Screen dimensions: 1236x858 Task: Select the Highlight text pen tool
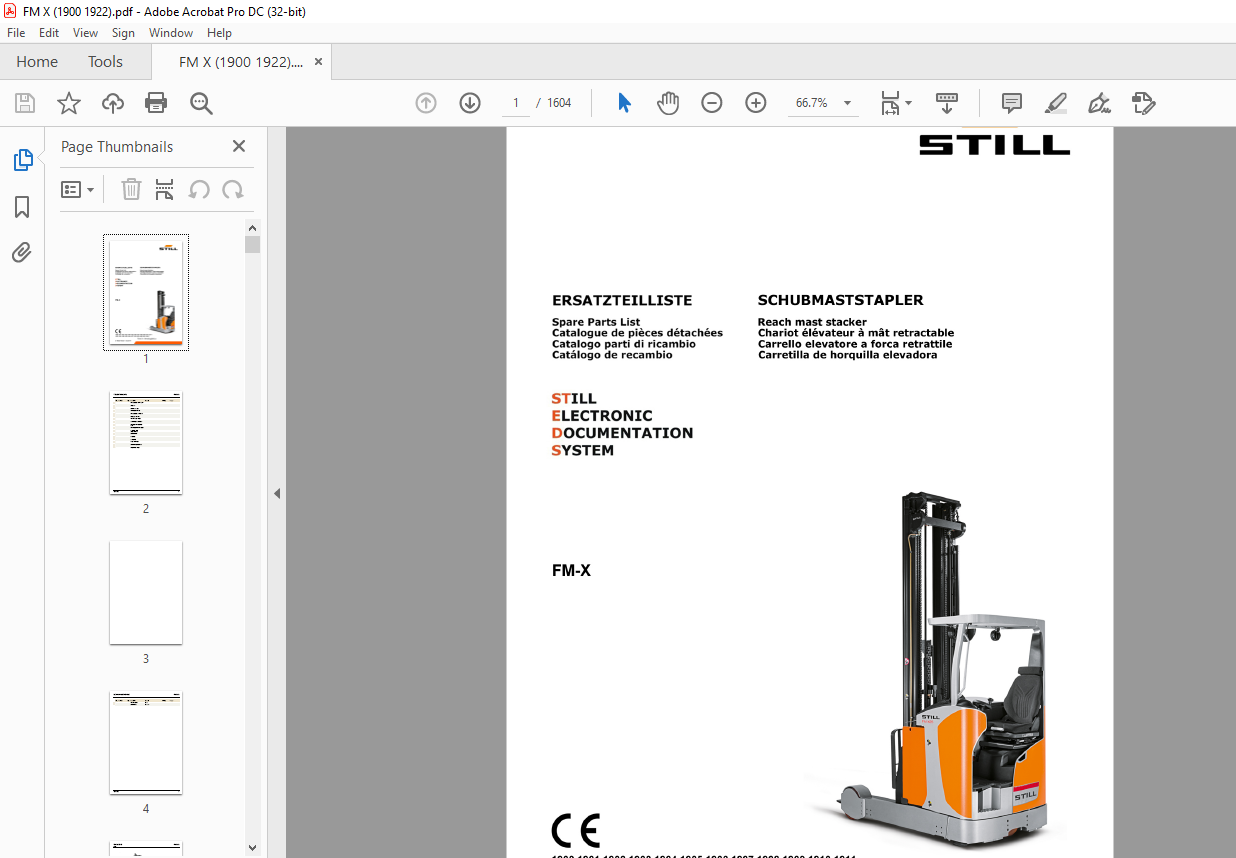point(1055,103)
